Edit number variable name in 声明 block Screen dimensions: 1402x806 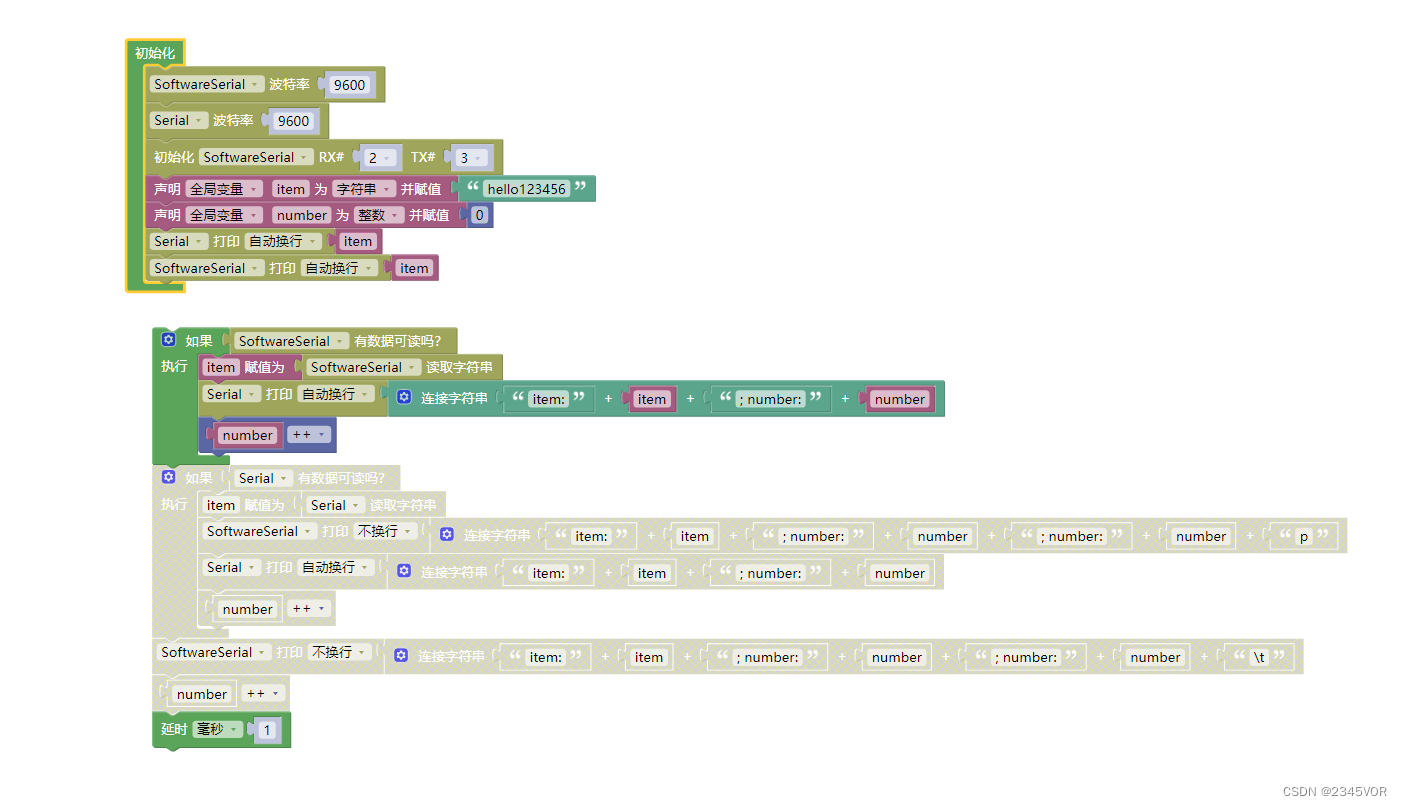(301, 215)
